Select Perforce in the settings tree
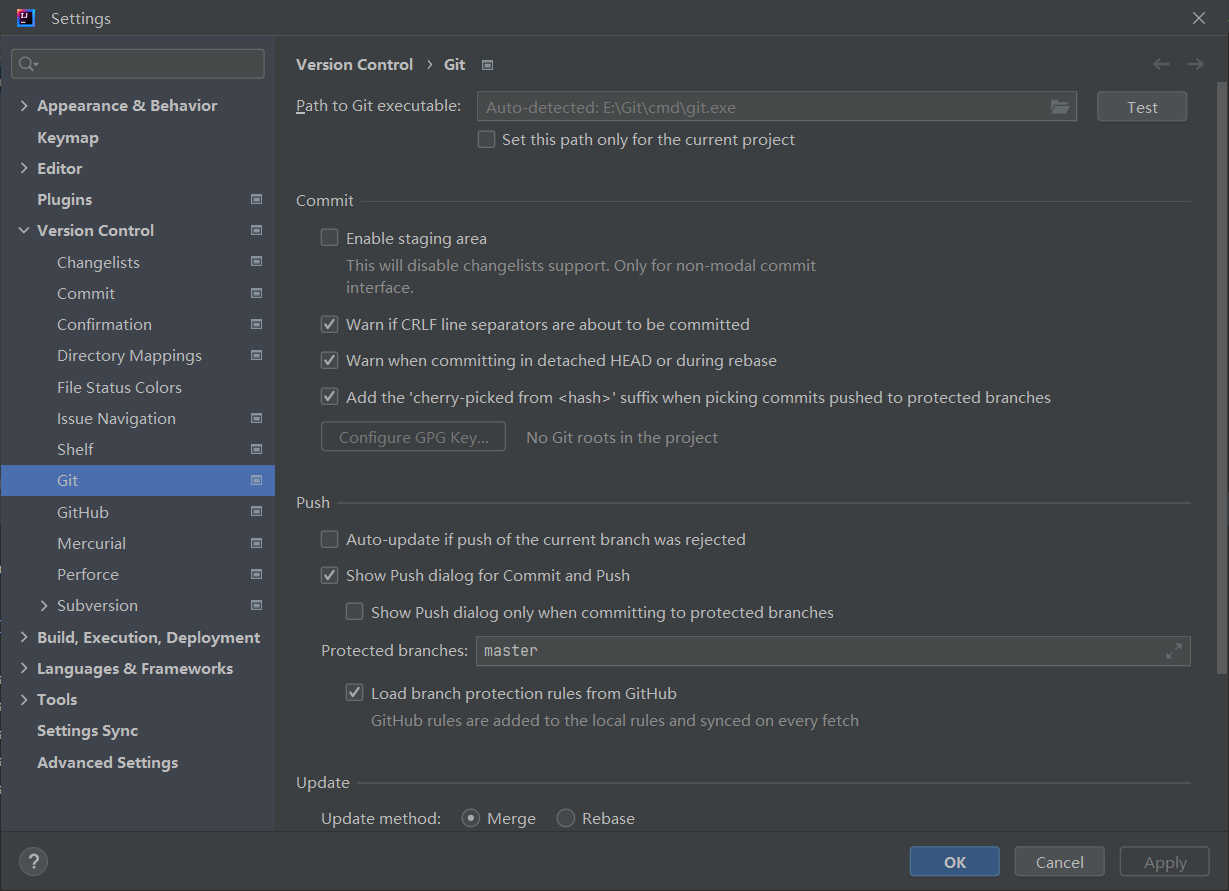 pos(88,574)
